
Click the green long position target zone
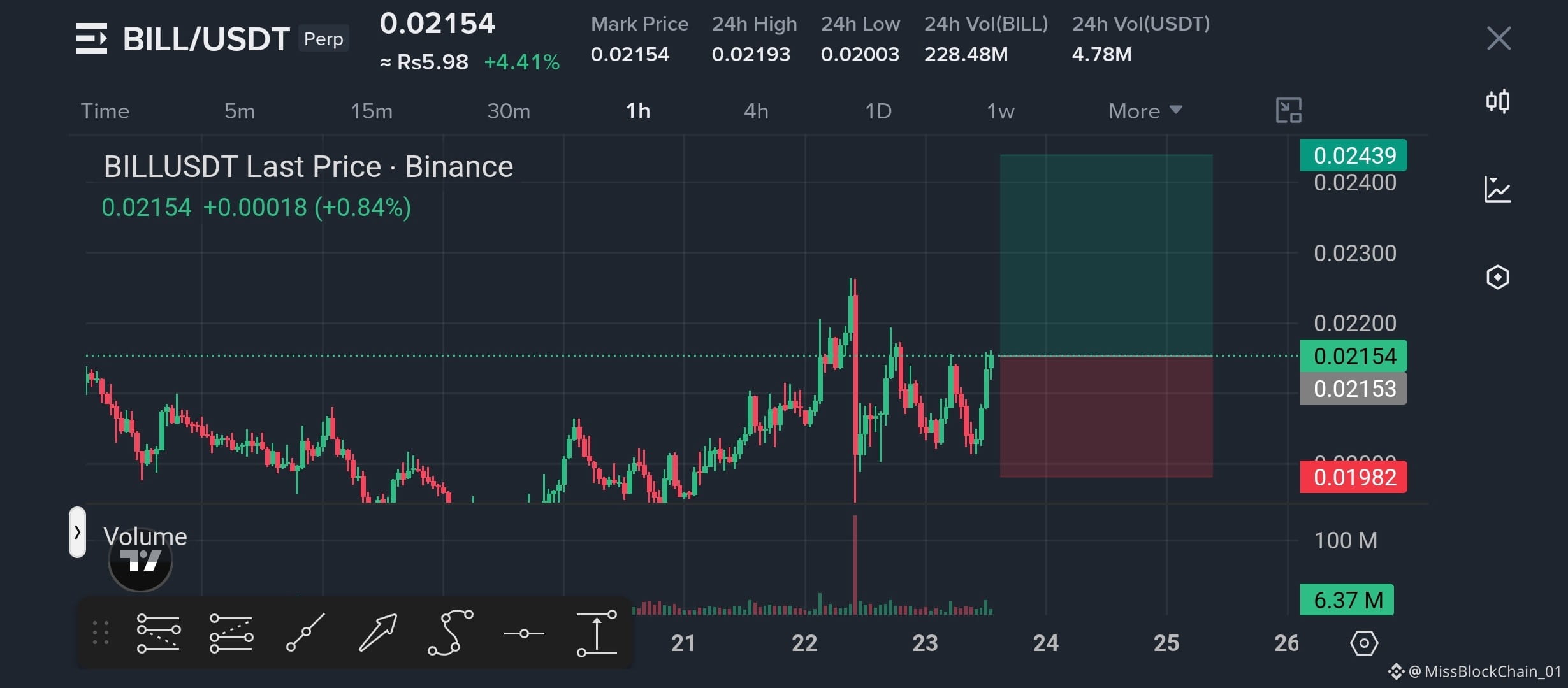pyautogui.click(x=1106, y=255)
